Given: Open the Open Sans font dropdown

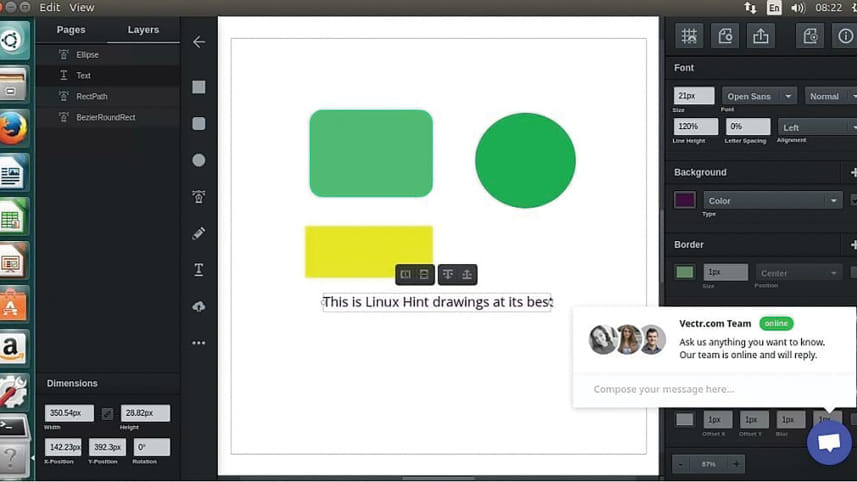Looking at the screenshot, I should [x=758, y=97].
